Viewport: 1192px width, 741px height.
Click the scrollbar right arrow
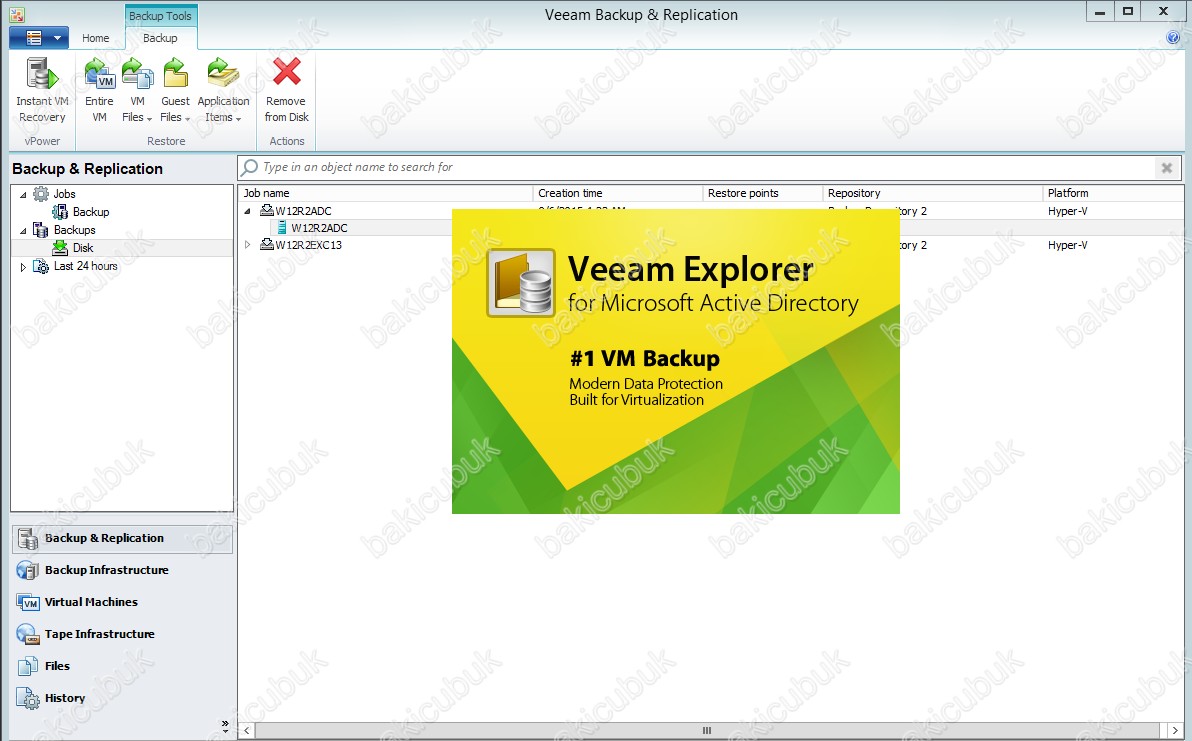pyautogui.click(x=1175, y=730)
